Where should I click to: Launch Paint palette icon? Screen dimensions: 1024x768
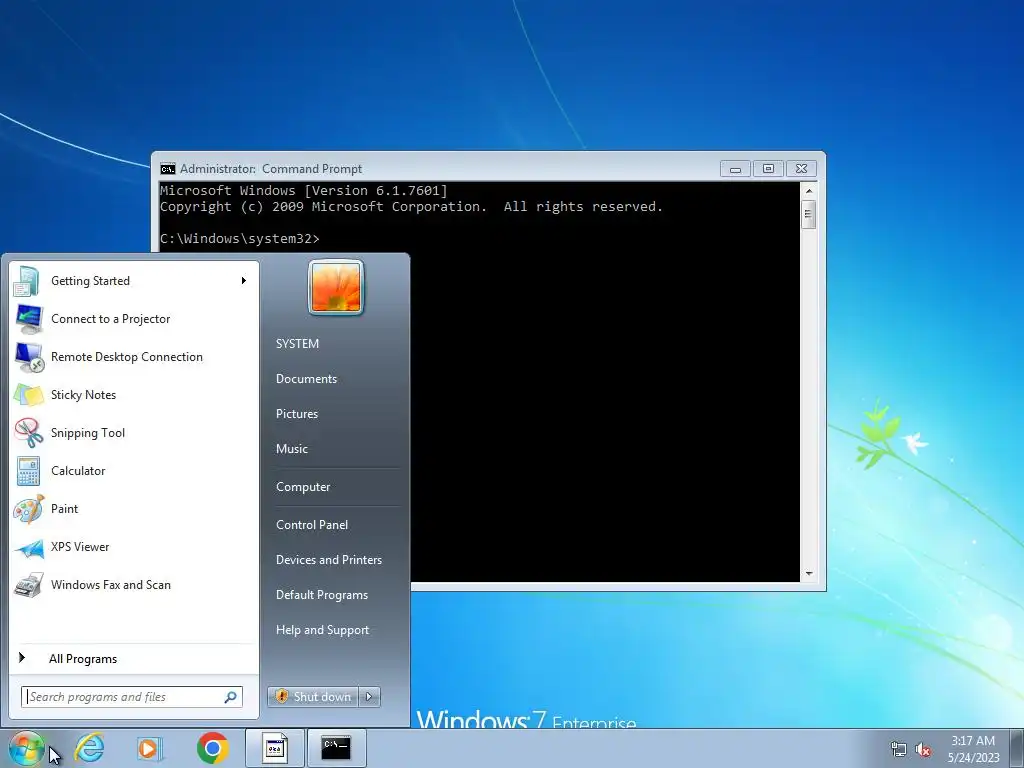(x=29, y=509)
